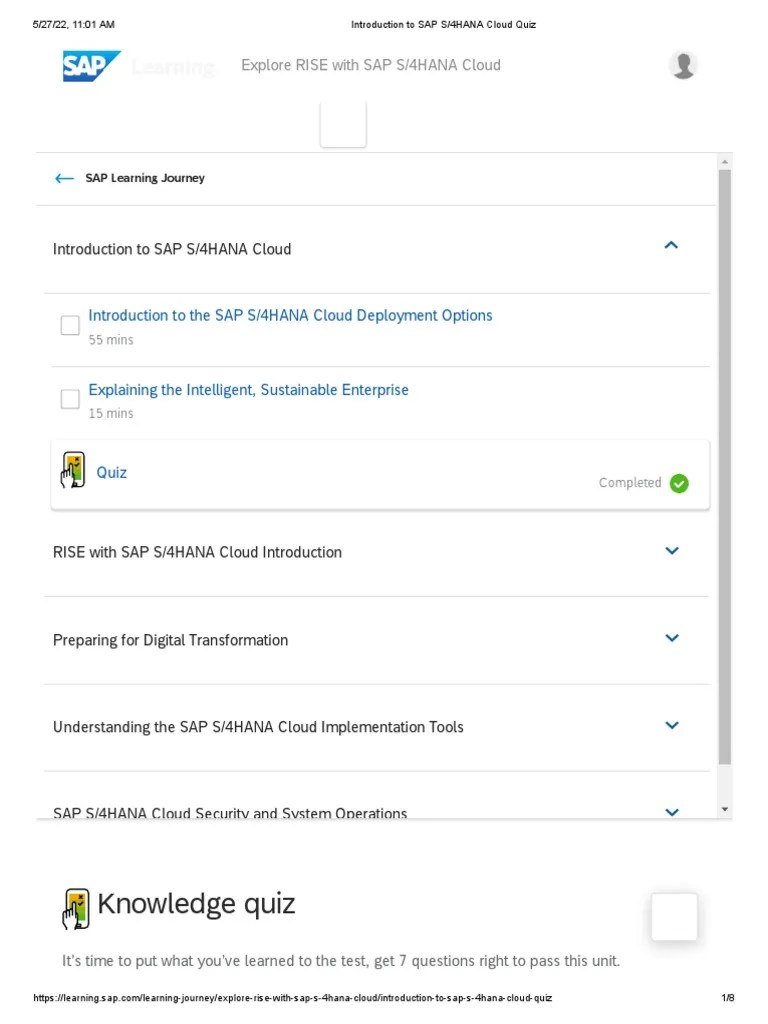Click the SAP logo
This screenshot has width=768, height=1024.
[91, 65]
